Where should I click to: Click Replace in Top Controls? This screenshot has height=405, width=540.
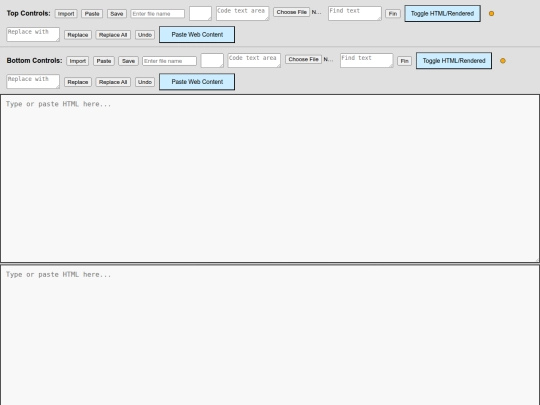(x=78, y=35)
